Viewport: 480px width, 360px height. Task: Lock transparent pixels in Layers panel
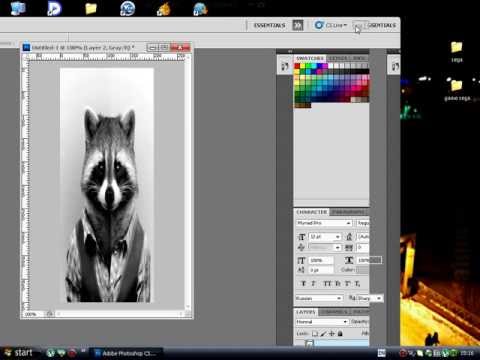coord(315,333)
